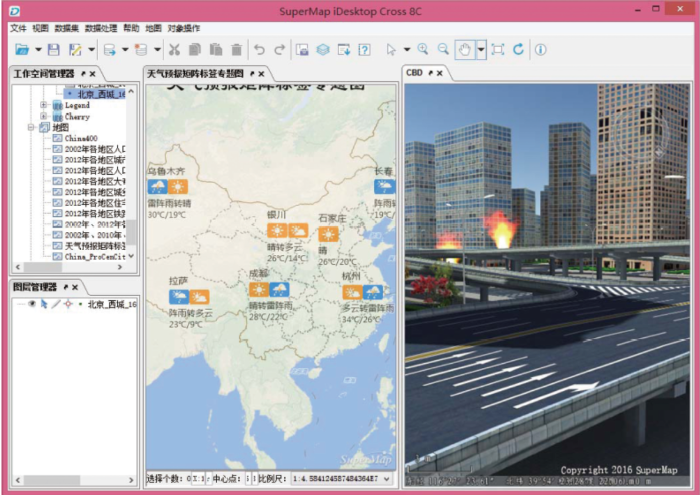700x495 pixels.
Task: Save the workspace with the floppy icon
Action: tap(54, 50)
